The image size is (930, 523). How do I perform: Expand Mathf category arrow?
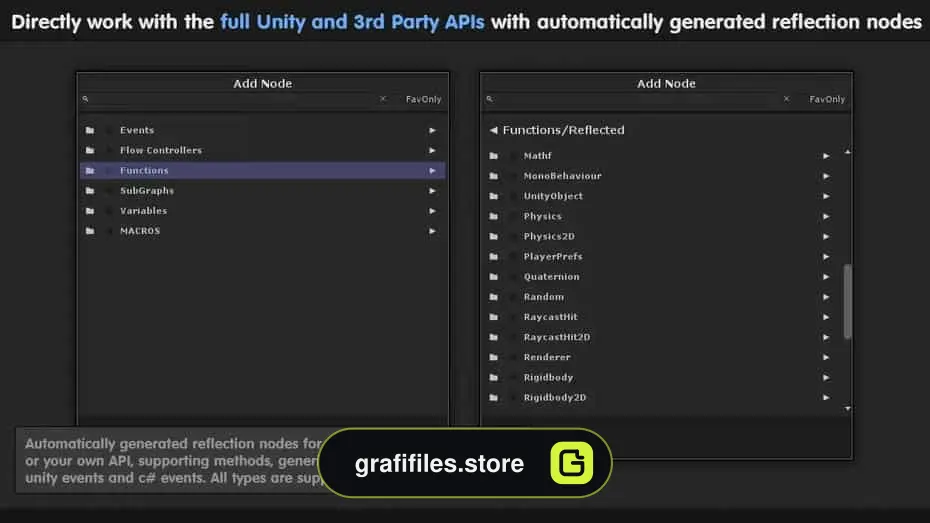pyautogui.click(x=826, y=156)
